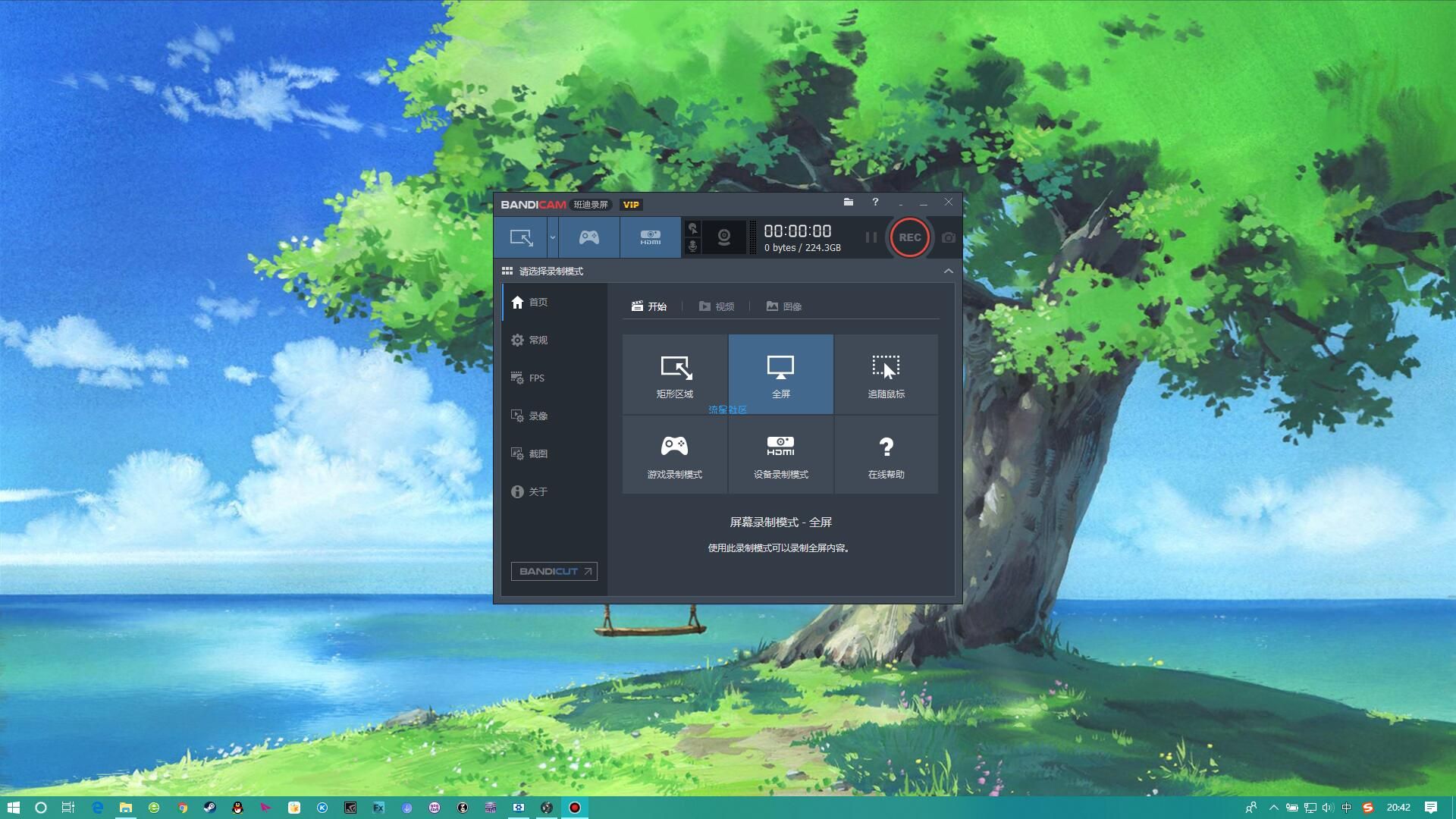1456x819 pixels.
Task: Open blue download arrow app on taskbar
Action: (x=406, y=808)
